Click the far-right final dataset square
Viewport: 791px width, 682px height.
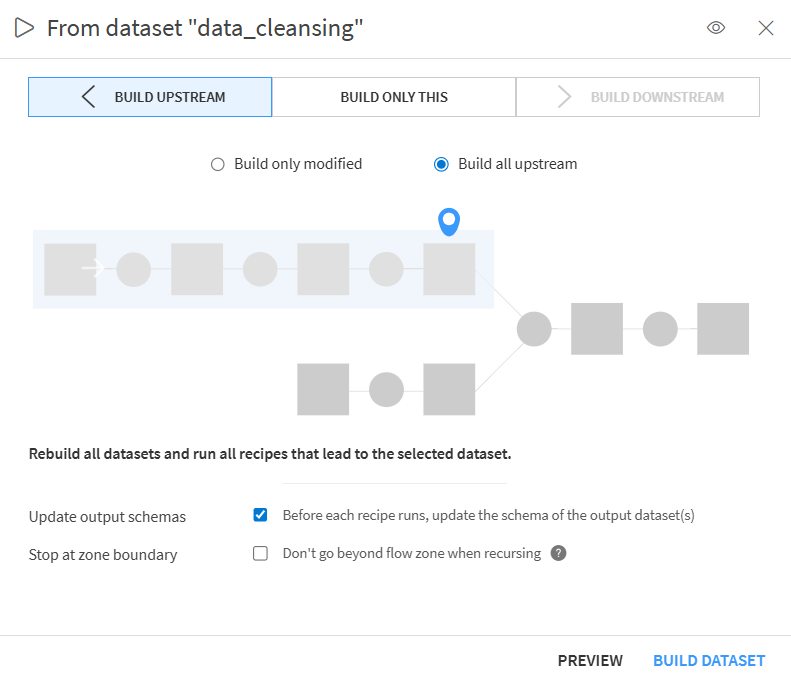[723, 329]
